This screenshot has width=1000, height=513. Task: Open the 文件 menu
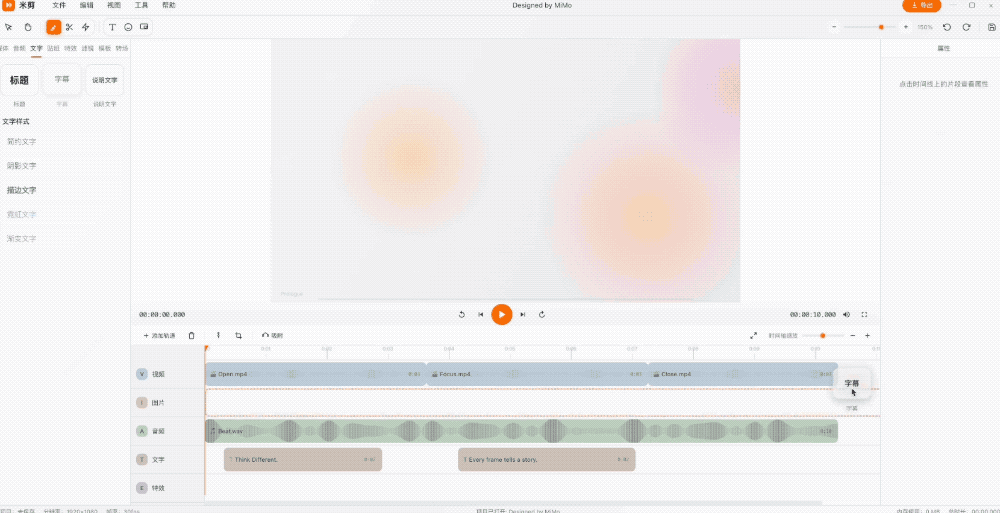click(59, 5)
